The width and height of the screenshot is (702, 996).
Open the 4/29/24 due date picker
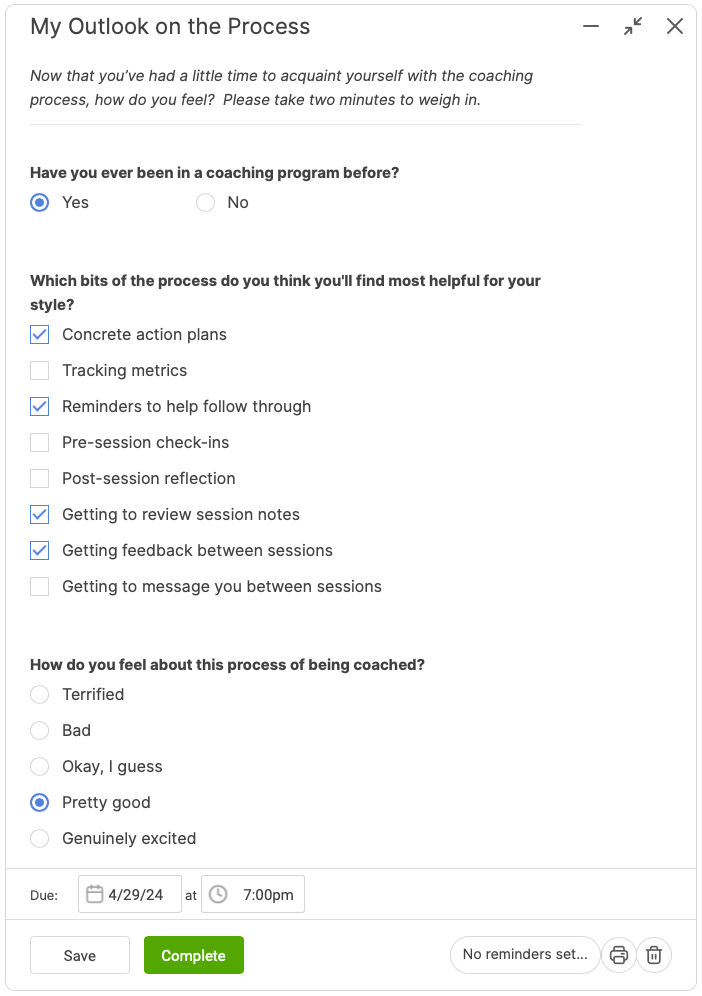coord(130,894)
